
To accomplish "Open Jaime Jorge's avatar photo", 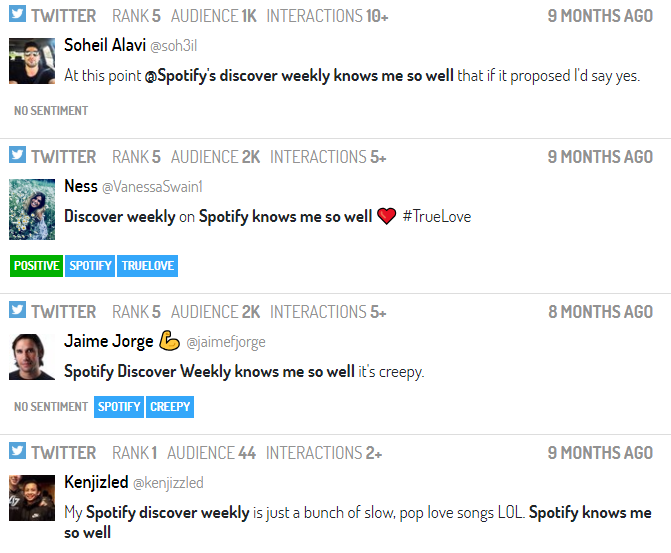I will tap(32, 357).
